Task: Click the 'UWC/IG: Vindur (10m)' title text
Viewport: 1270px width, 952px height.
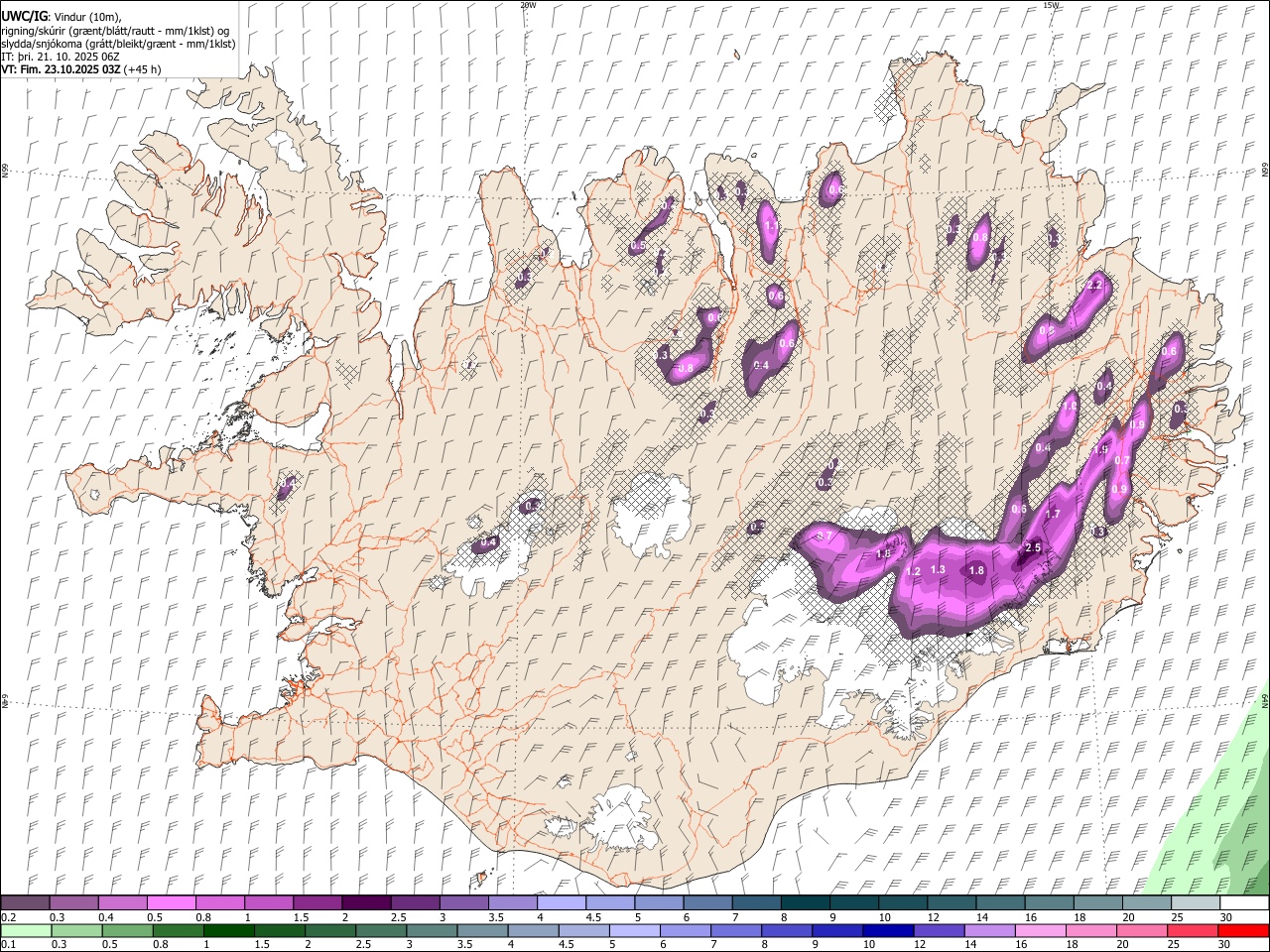Action: [x=61, y=17]
